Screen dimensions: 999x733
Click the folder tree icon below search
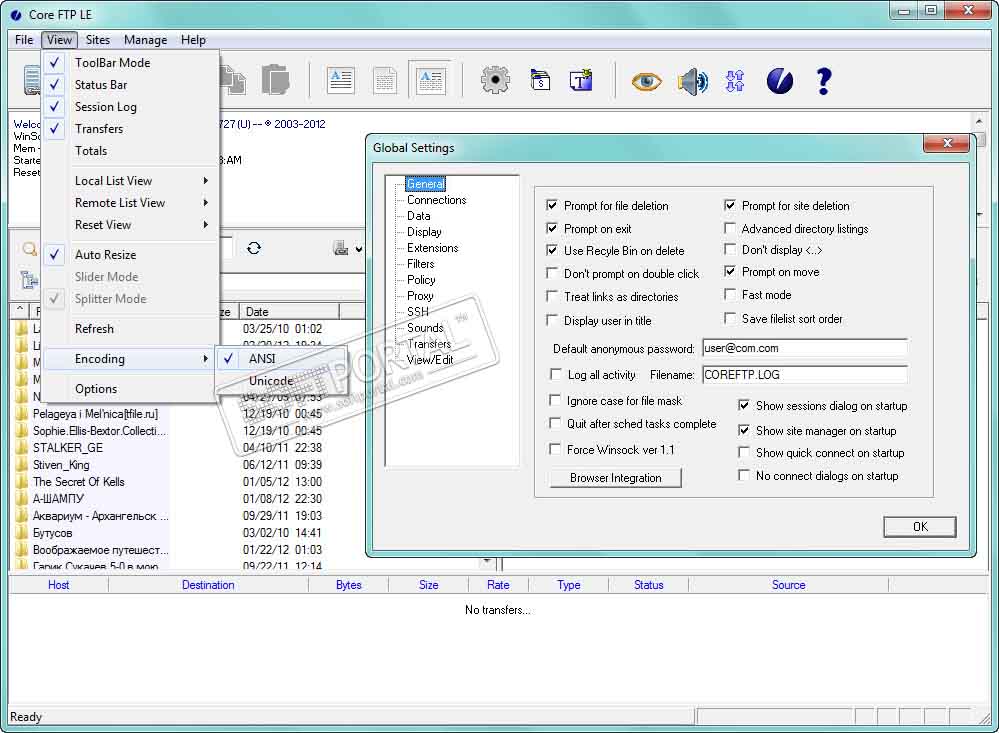tap(29, 279)
